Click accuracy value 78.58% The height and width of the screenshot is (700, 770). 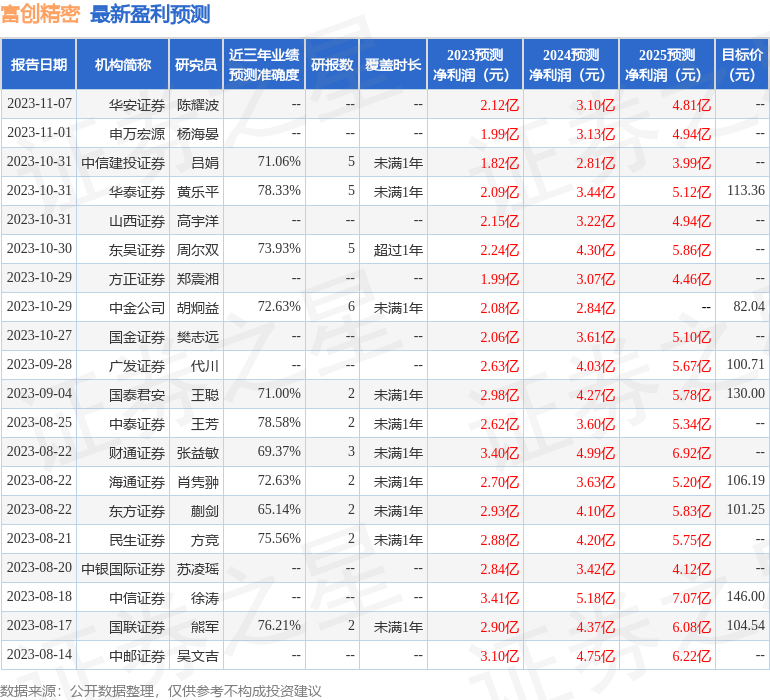[x=279, y=422]
